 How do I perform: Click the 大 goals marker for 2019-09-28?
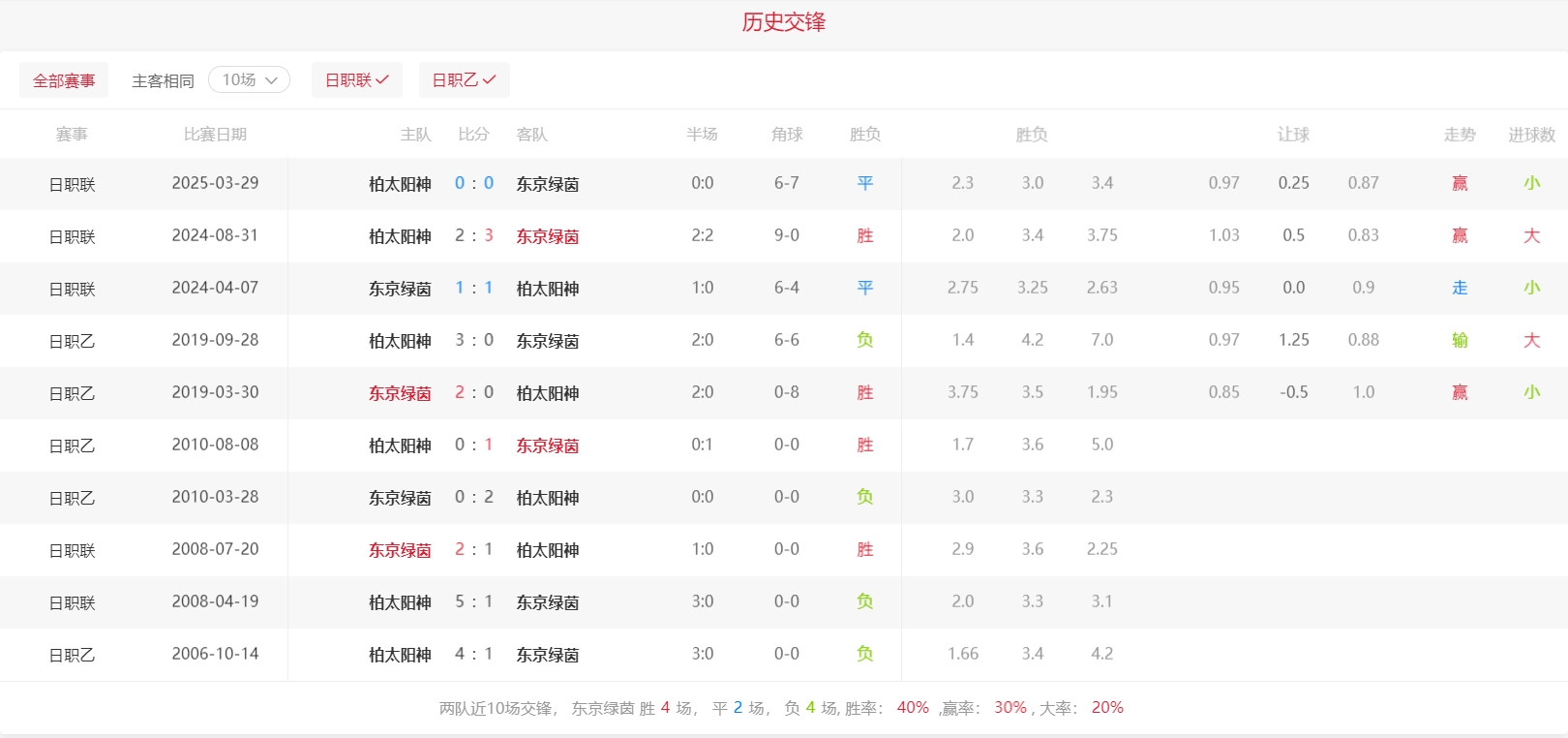pos(1531,340)
